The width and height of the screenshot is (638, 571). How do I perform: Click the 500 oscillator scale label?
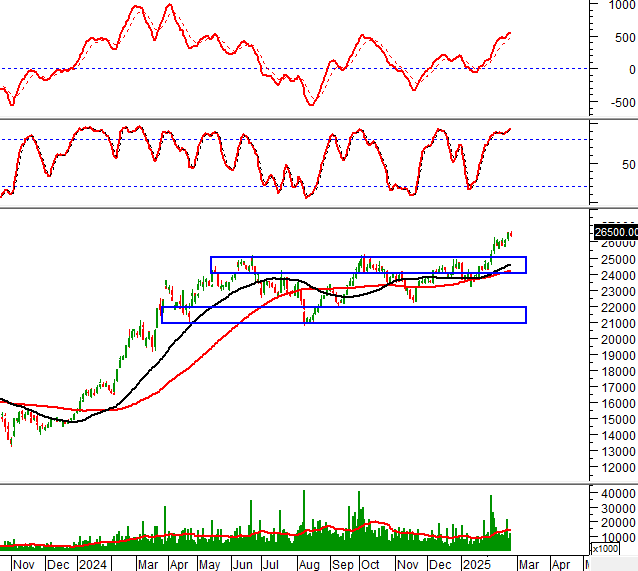625,38
